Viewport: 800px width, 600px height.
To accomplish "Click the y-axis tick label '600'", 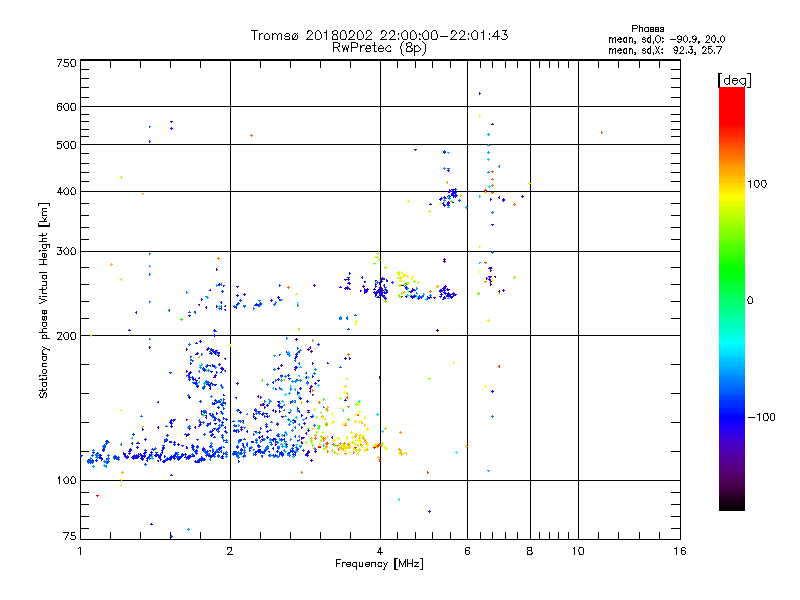I will point(67,107).
